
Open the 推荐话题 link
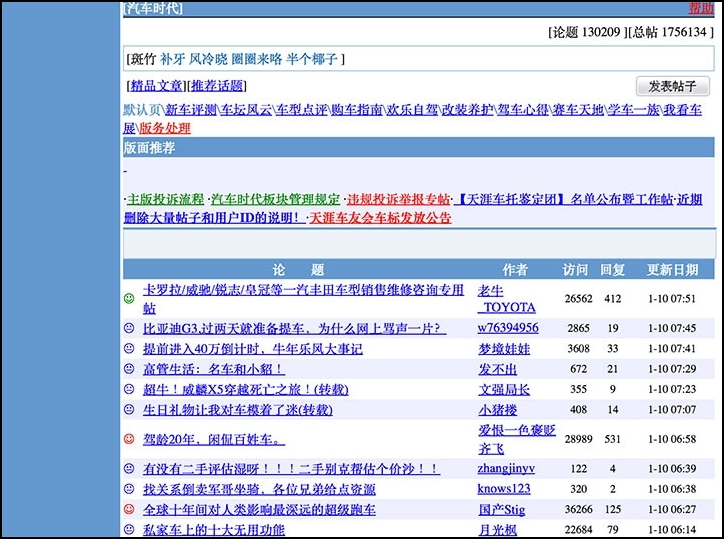217,86
